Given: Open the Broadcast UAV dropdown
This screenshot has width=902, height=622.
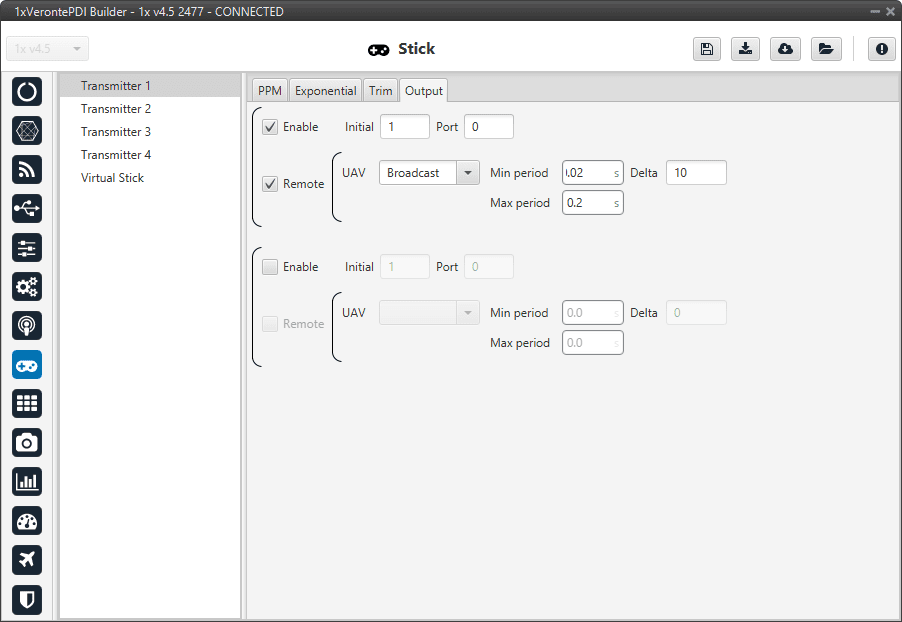Looking at the screenshot, I should 429,173.
